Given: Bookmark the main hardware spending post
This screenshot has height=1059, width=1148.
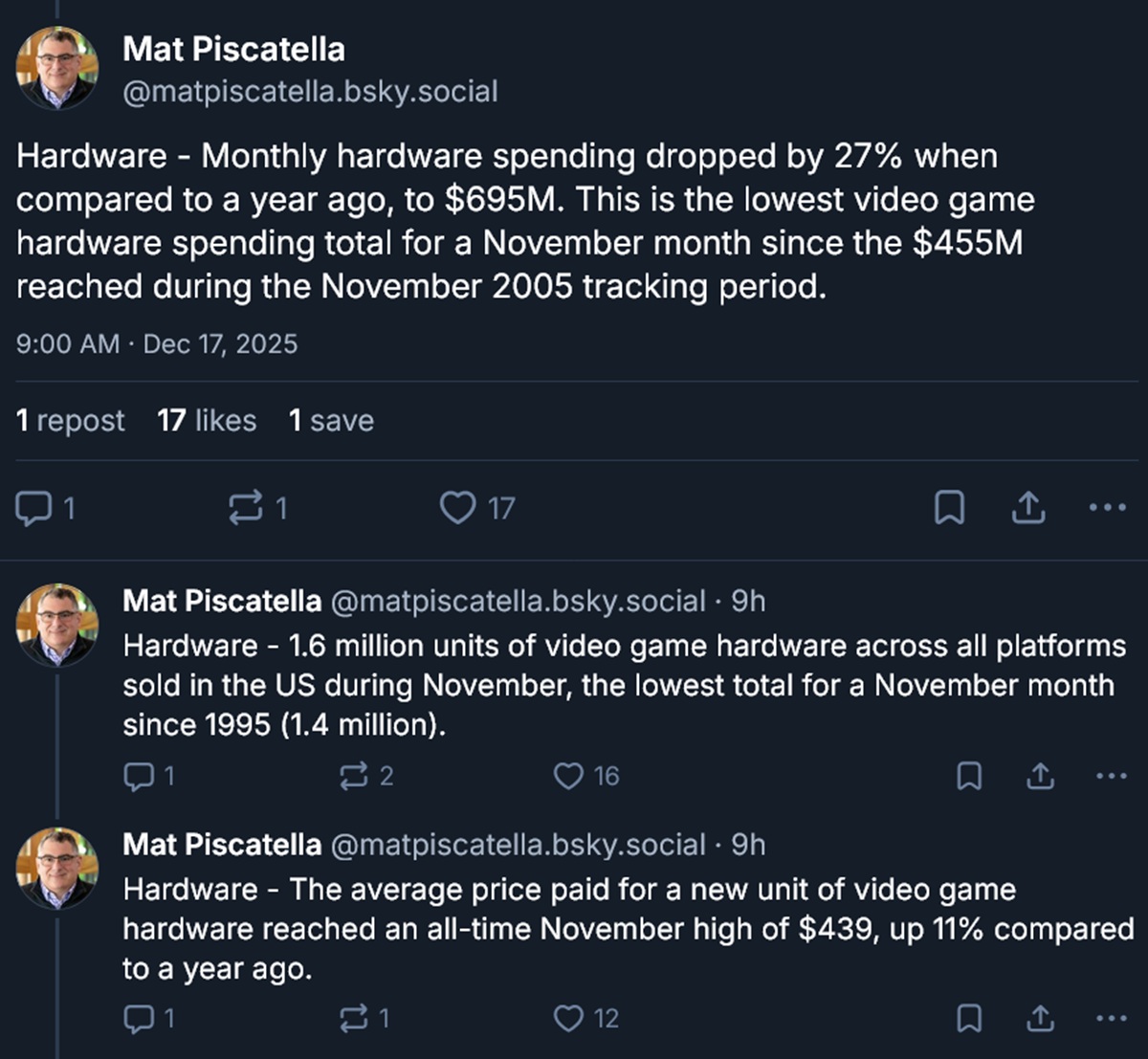Looking at the screenshot, I should point(949,508).
